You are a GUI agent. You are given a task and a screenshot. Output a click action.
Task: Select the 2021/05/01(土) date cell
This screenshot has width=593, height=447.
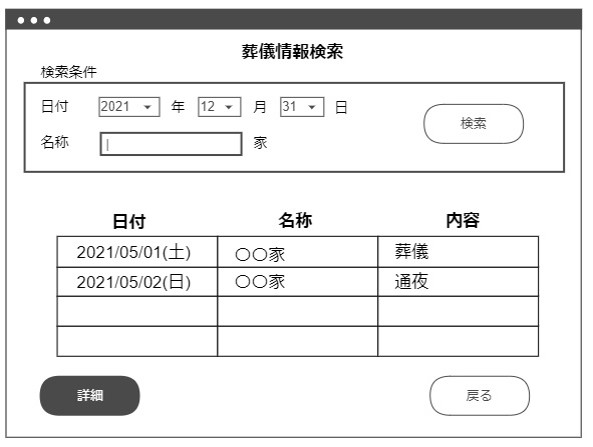(137, 252)
